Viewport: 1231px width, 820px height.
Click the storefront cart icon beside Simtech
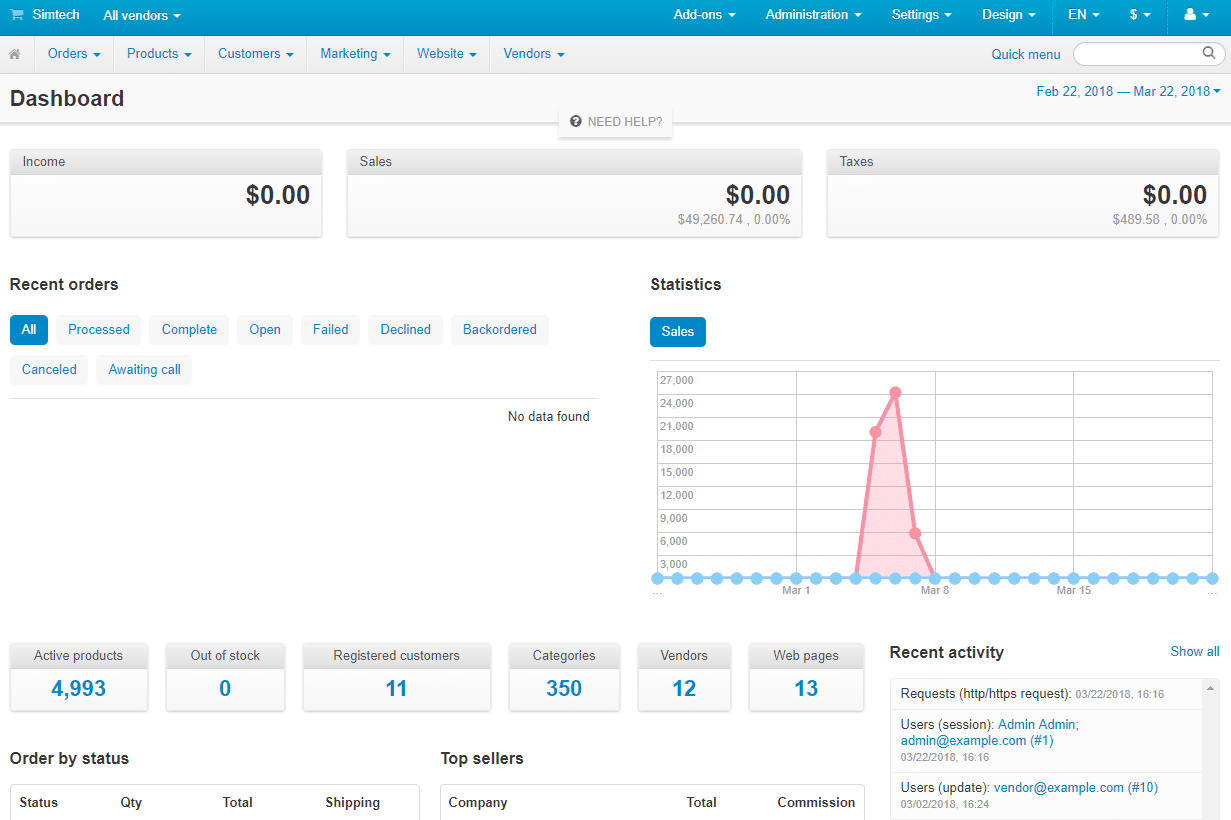coord(18,15)
